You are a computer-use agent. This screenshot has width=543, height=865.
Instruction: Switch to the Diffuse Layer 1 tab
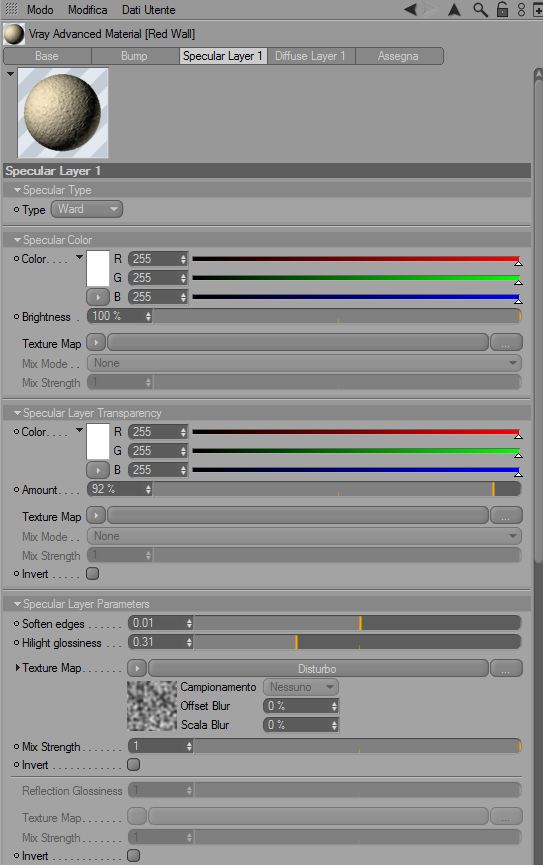coord(311,56)
